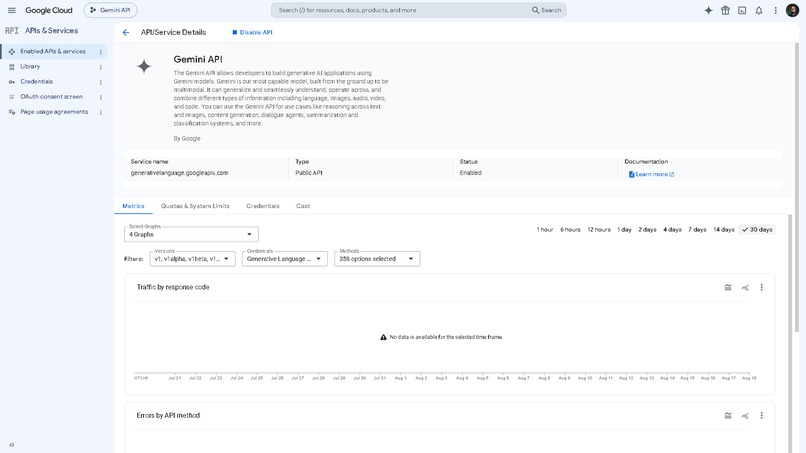Open the Gemini AI assistant sparkle icon
This screenshot has height=453, width=806.
(x=708, y=10)
